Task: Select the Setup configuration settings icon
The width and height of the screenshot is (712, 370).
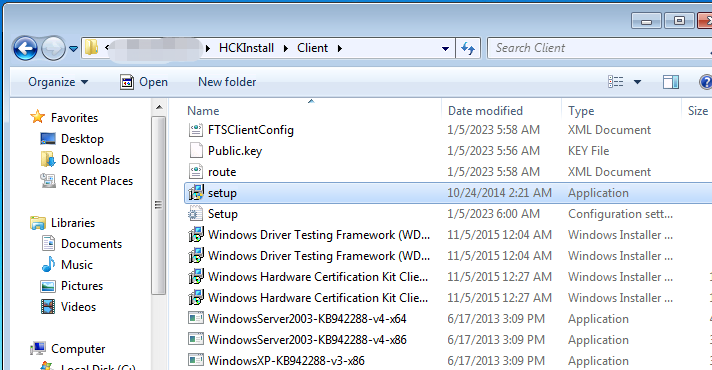Action: click(x=196, y=214)
